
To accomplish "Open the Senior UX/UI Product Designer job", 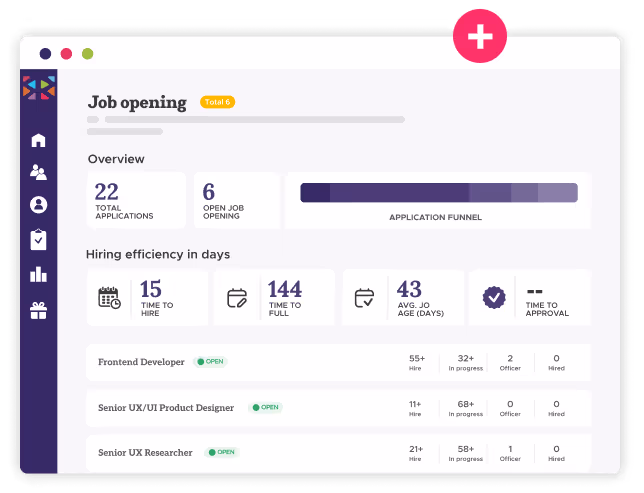I will [x=339, y=408].
